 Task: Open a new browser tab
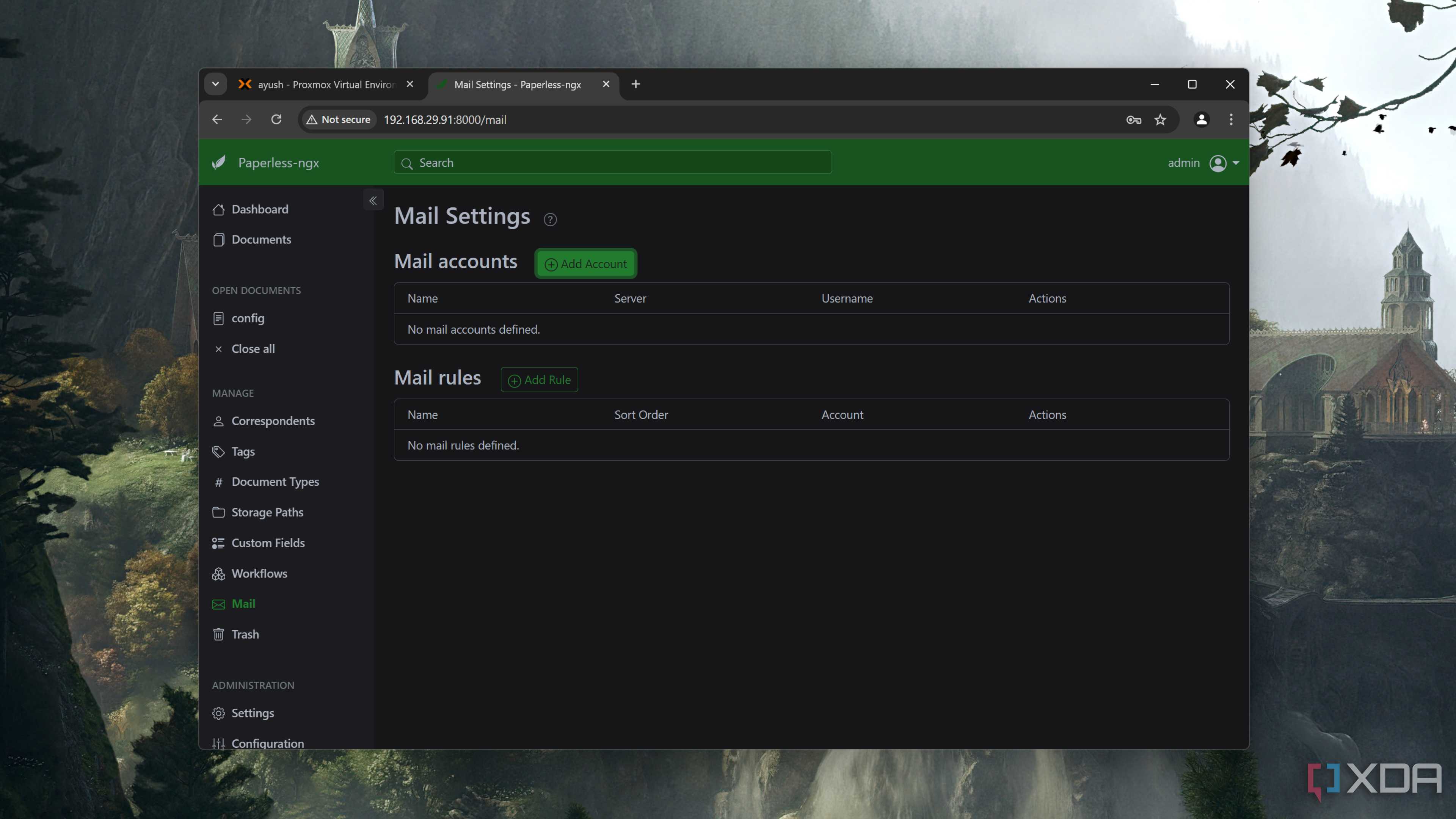636,84
